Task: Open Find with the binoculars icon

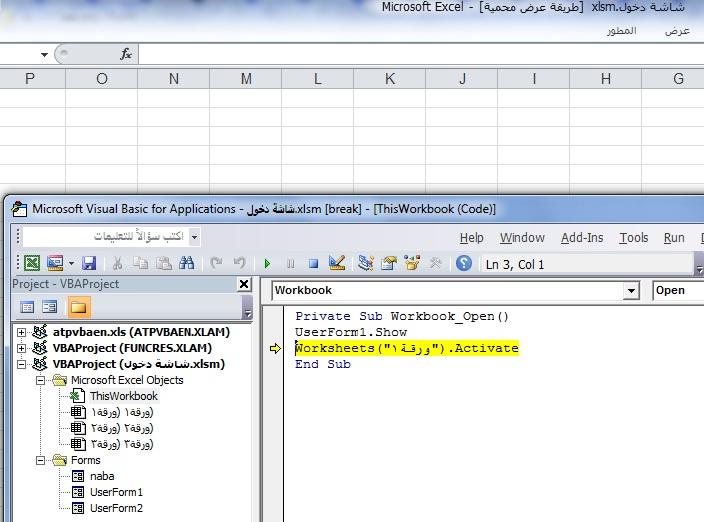Action: point(186,263)
